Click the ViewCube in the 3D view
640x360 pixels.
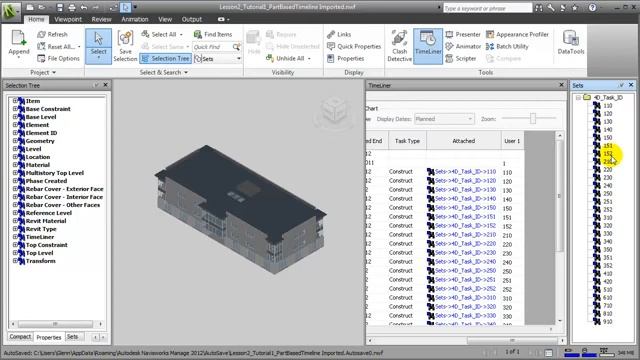pos(334,111)
